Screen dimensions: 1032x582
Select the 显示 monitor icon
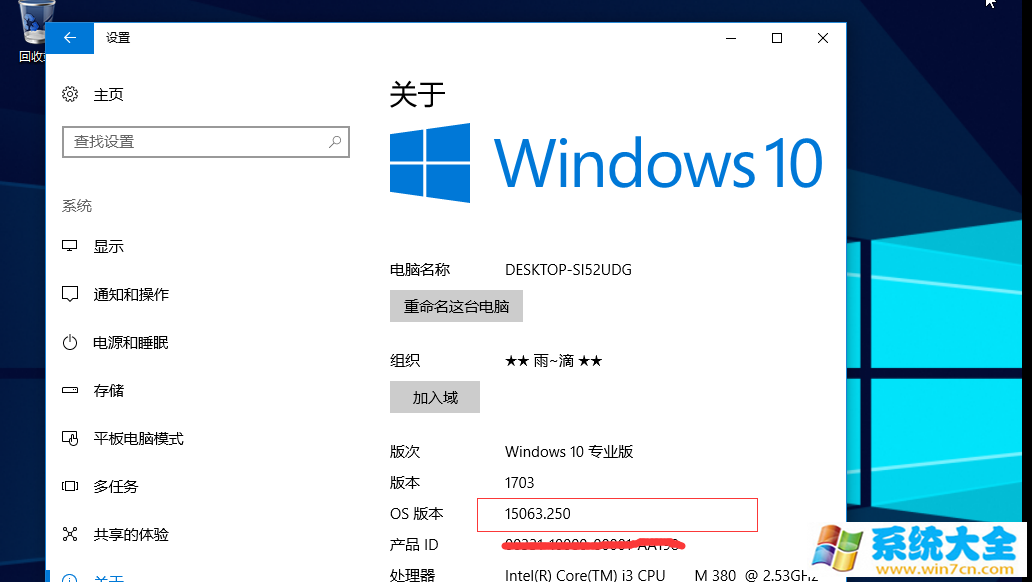70,246
